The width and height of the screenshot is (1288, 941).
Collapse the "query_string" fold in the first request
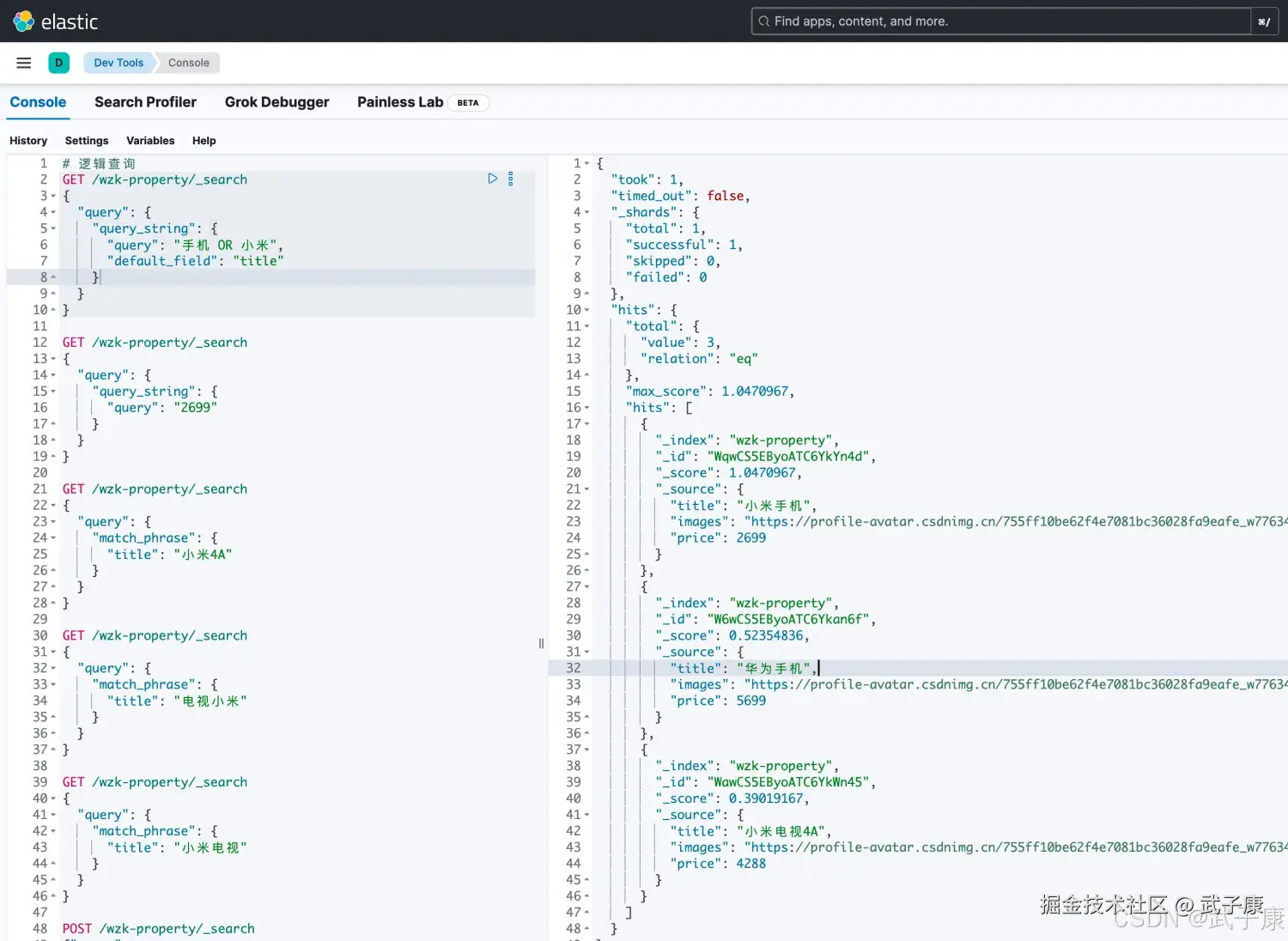click(x=53, y=228)
